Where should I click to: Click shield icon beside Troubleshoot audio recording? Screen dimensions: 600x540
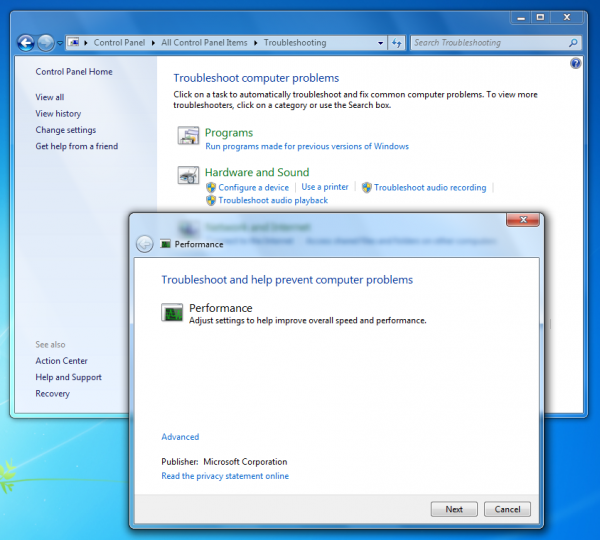[367, 188]
